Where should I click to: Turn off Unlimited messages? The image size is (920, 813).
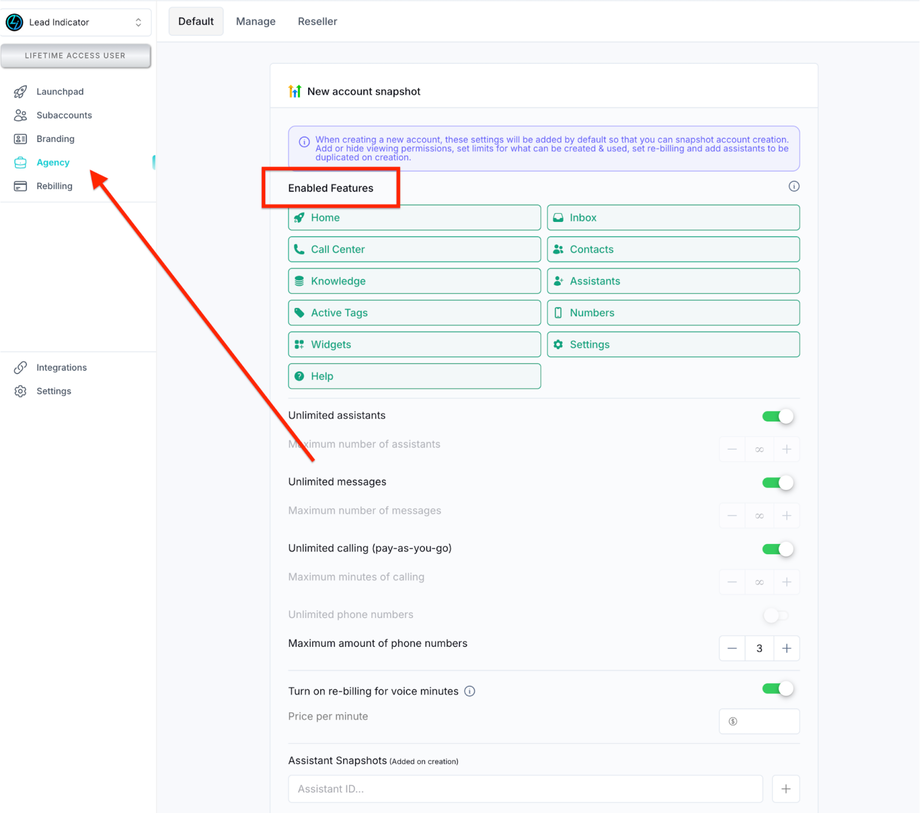[778, 482]
